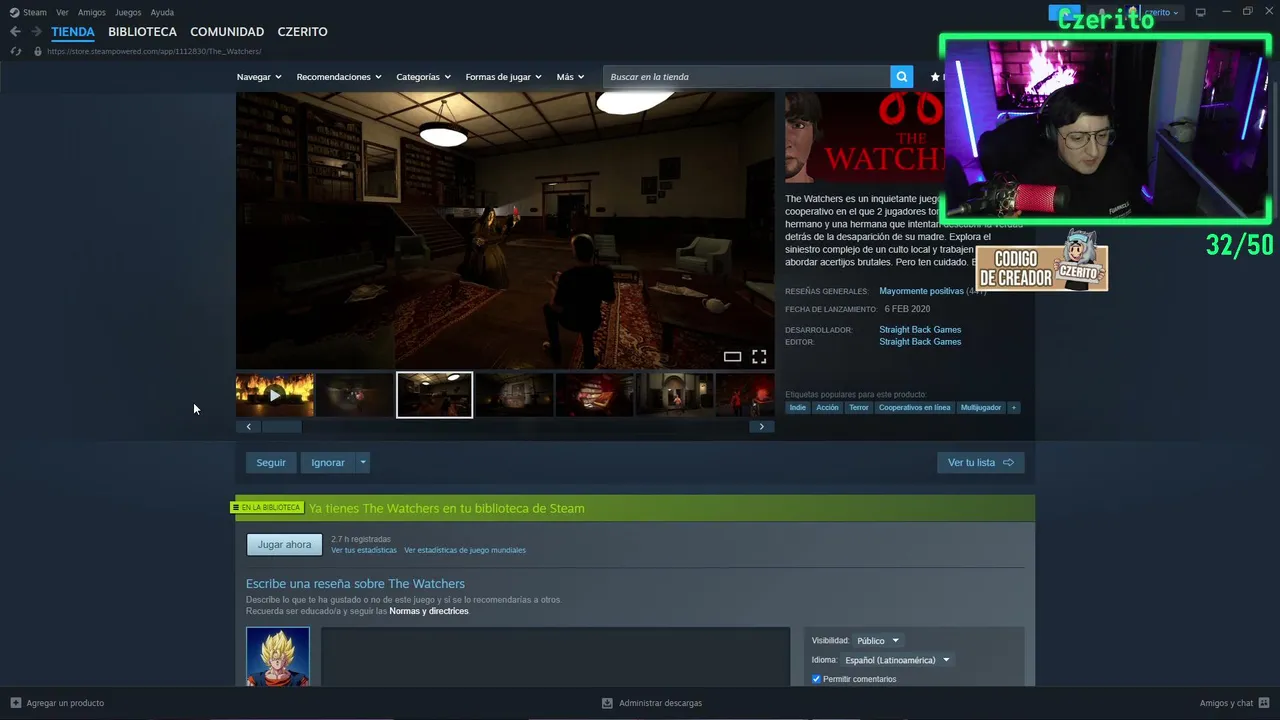The image size is (1280, 720).
Task: Change the Idioma Español (Latinoamérica) dropdown
Action: 897,660
